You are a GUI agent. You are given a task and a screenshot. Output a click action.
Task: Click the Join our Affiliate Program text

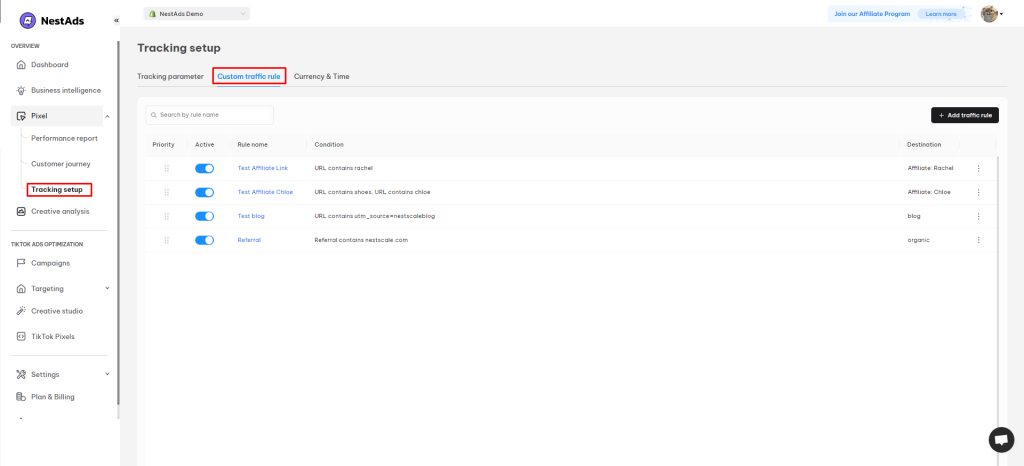click(x=872, y=14)
